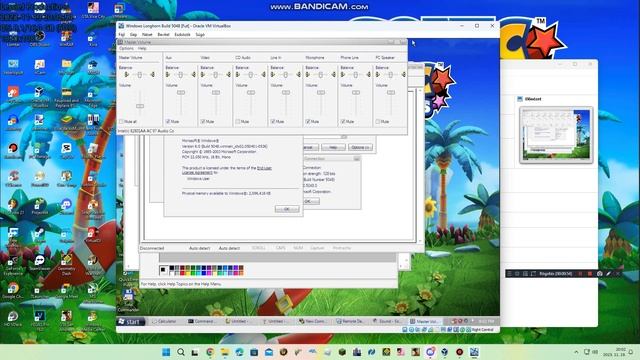This screenshot has width=640, height=360.
Task: Toggle Microphone Mute checkbox
Action: coord(308,122)
